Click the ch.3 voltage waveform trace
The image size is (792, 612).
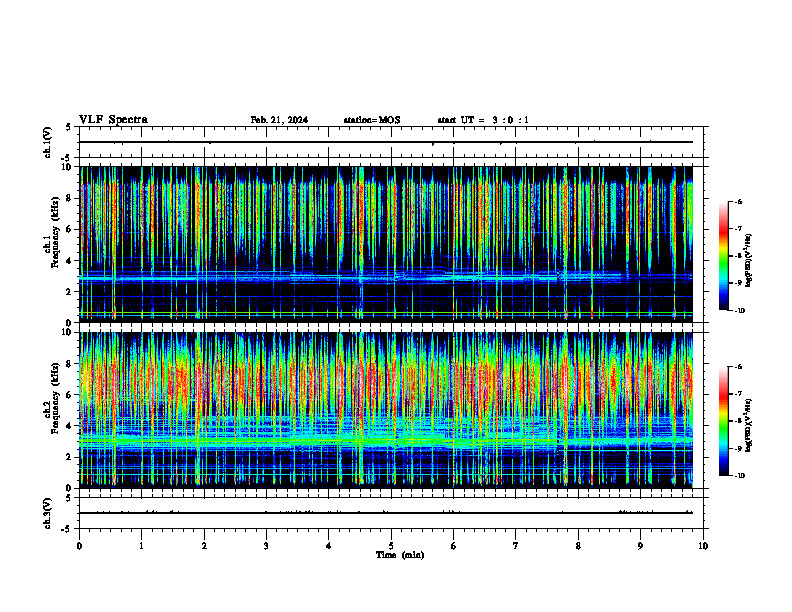point(386,513)
